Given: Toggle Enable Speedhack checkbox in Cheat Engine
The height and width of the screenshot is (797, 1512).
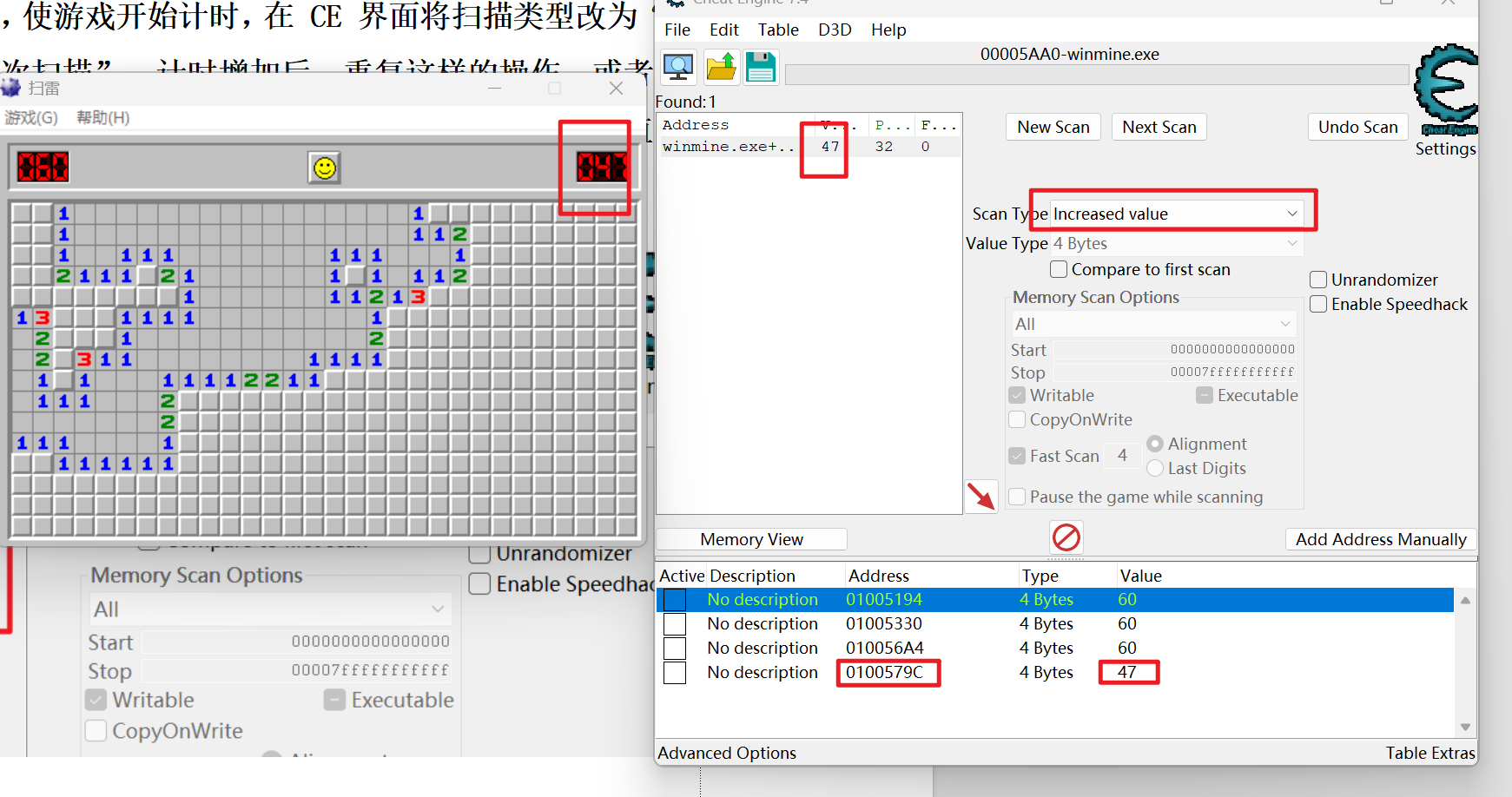Looking at the screenshot, I should (1318, 304).
